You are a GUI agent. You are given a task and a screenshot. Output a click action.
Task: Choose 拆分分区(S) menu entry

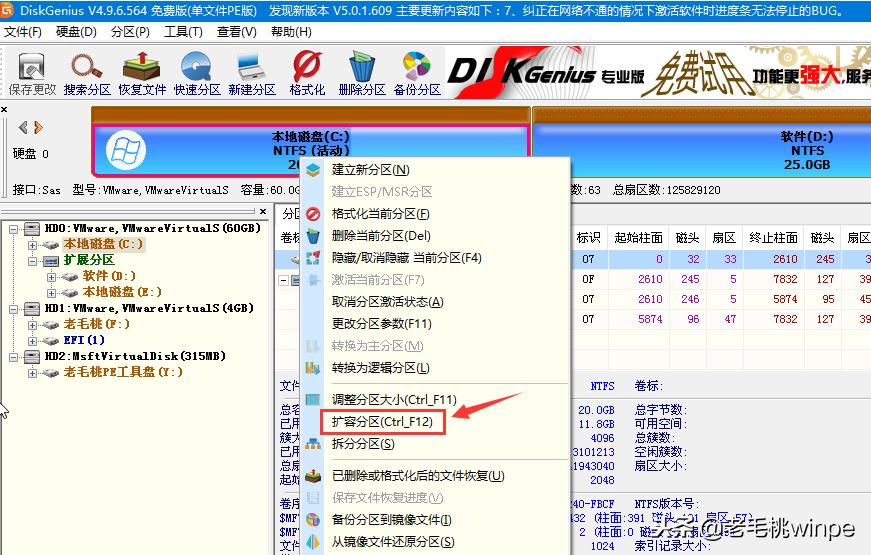click(x=363, y=444)
